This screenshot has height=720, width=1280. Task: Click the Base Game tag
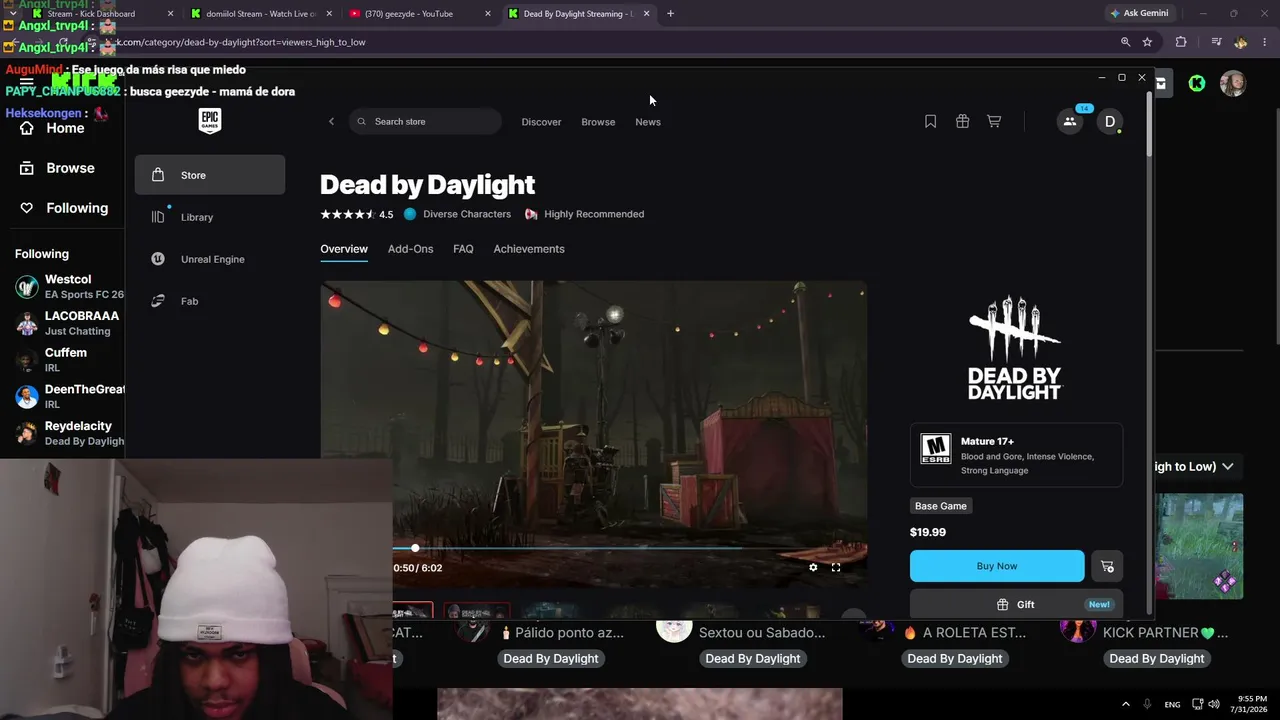point(941,506)
